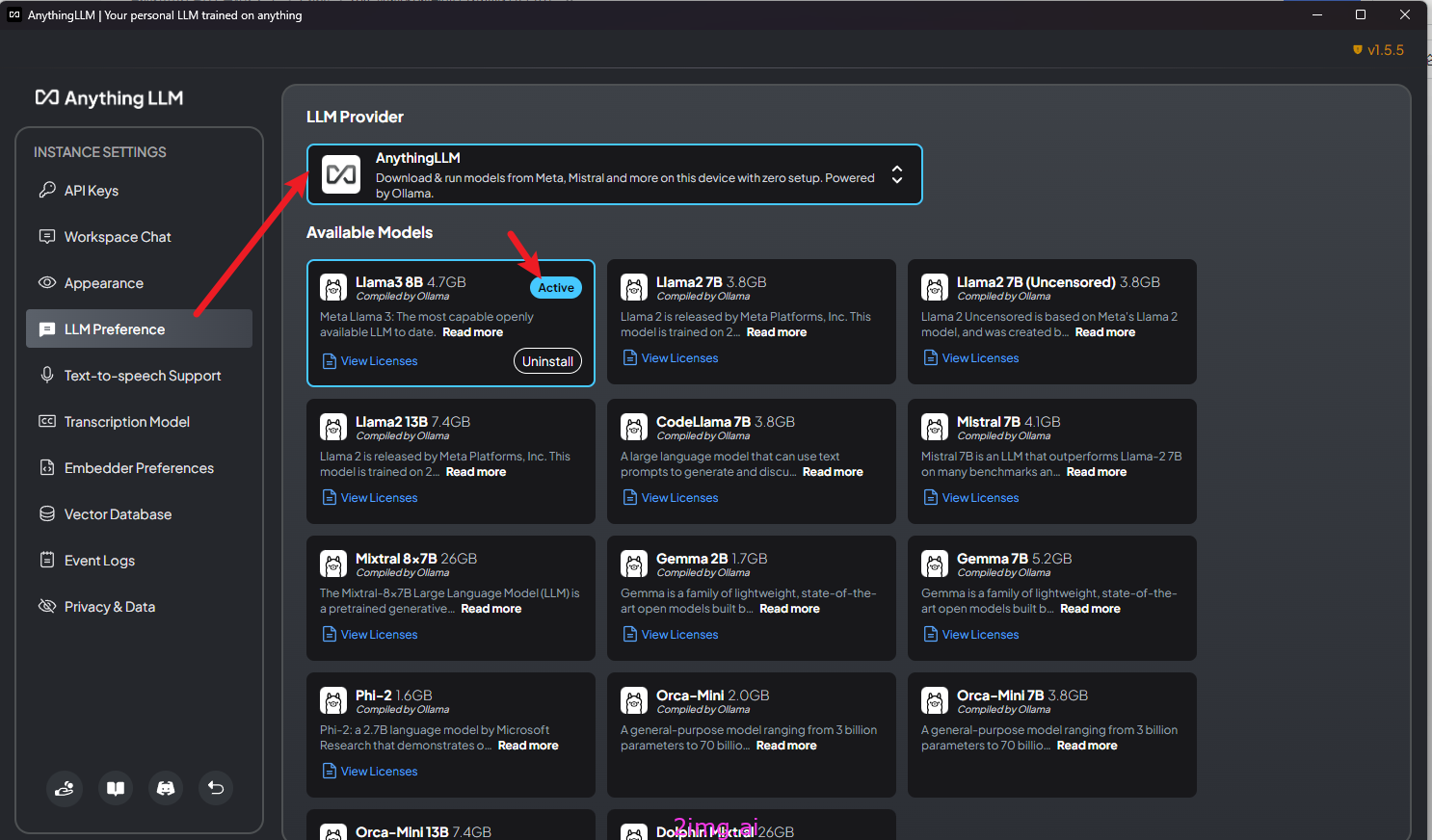Click the Event Logs notepad icon
Screen dimensions: 1432x840
46,560
